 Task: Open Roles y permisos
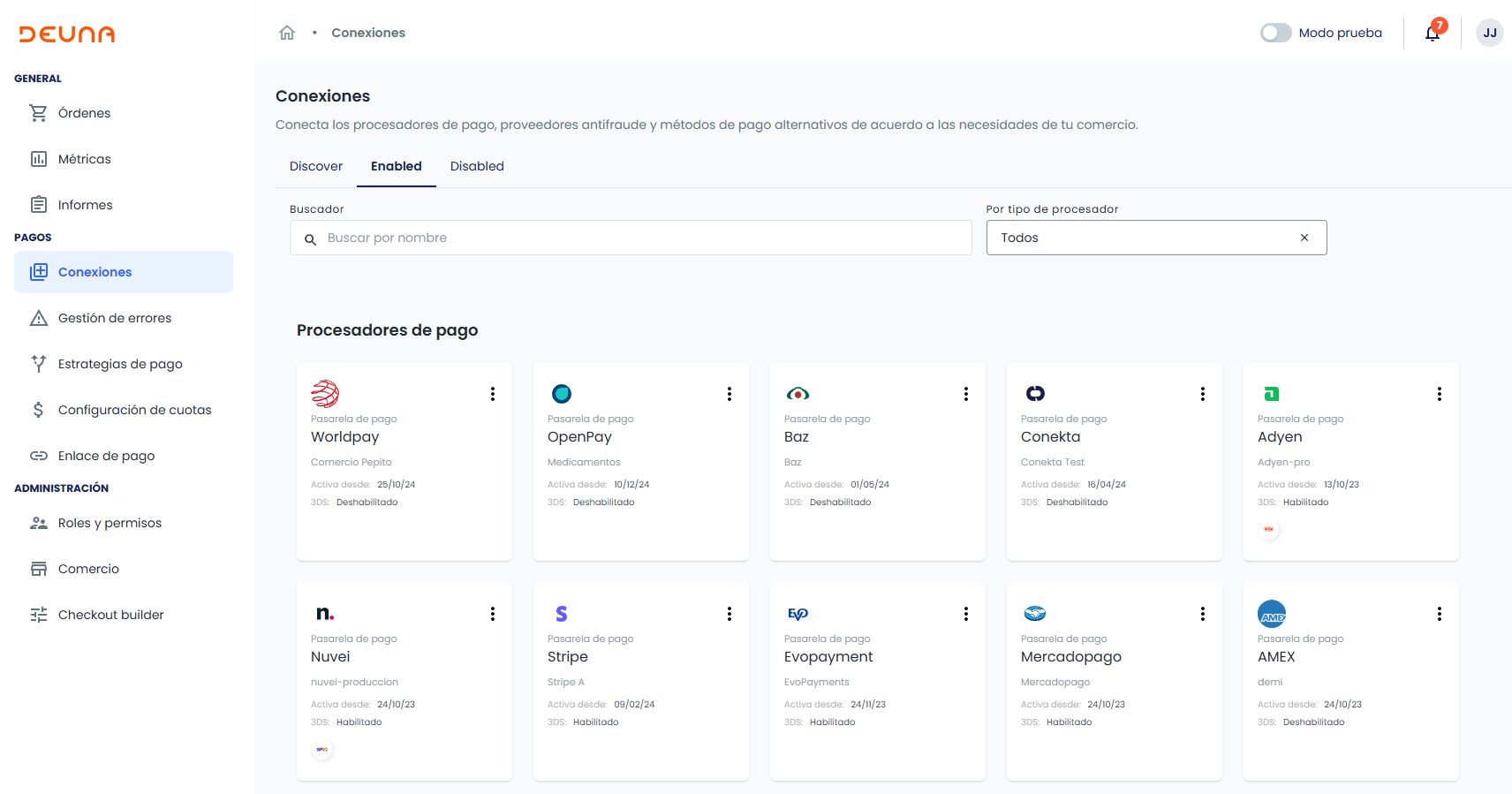pos(124,523)
